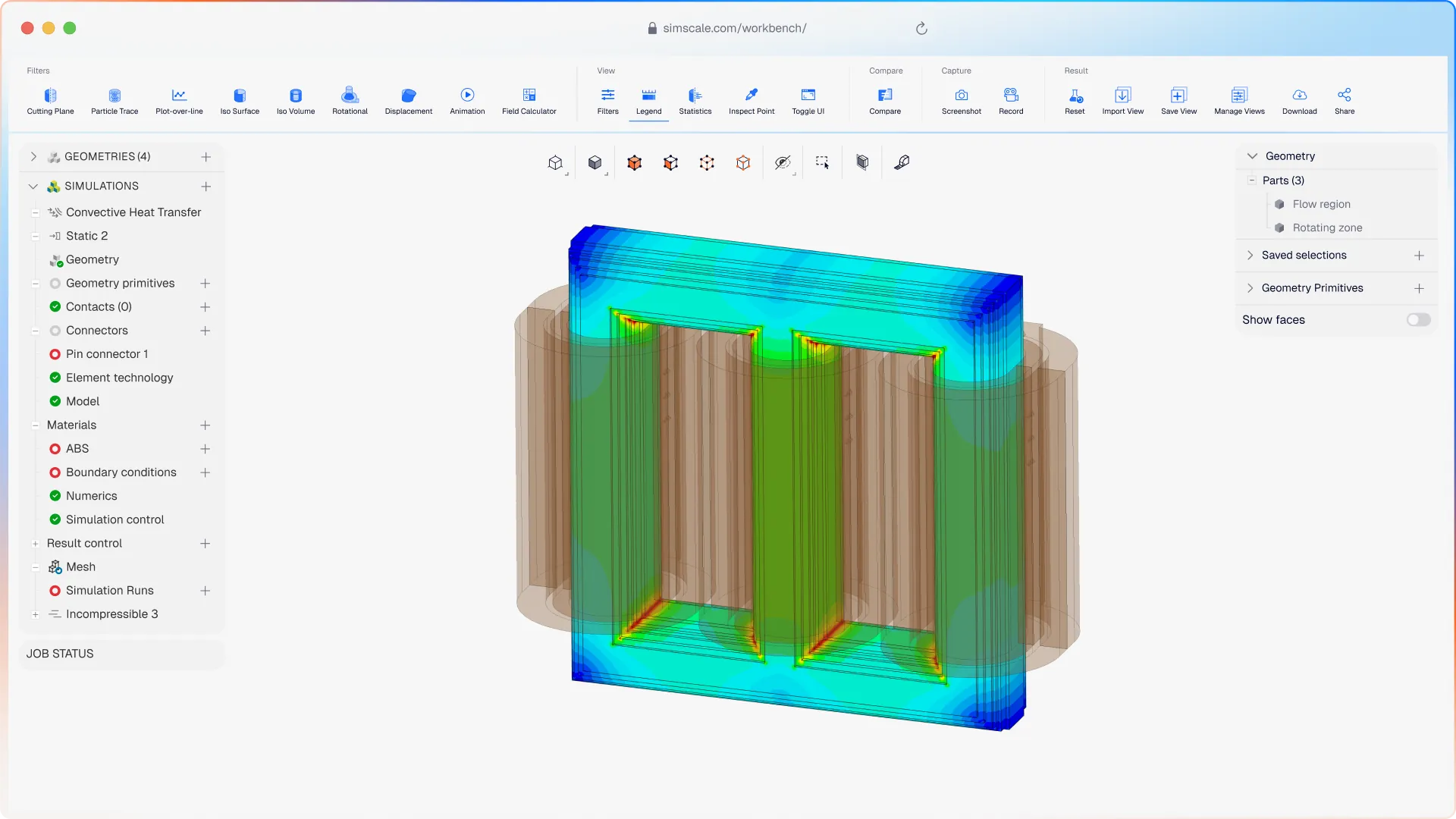Image resolution: width=1456 pixels, height=819 pixels.
Task: Choose the orange outlined cube selection icon
Action: pos(743,162)
